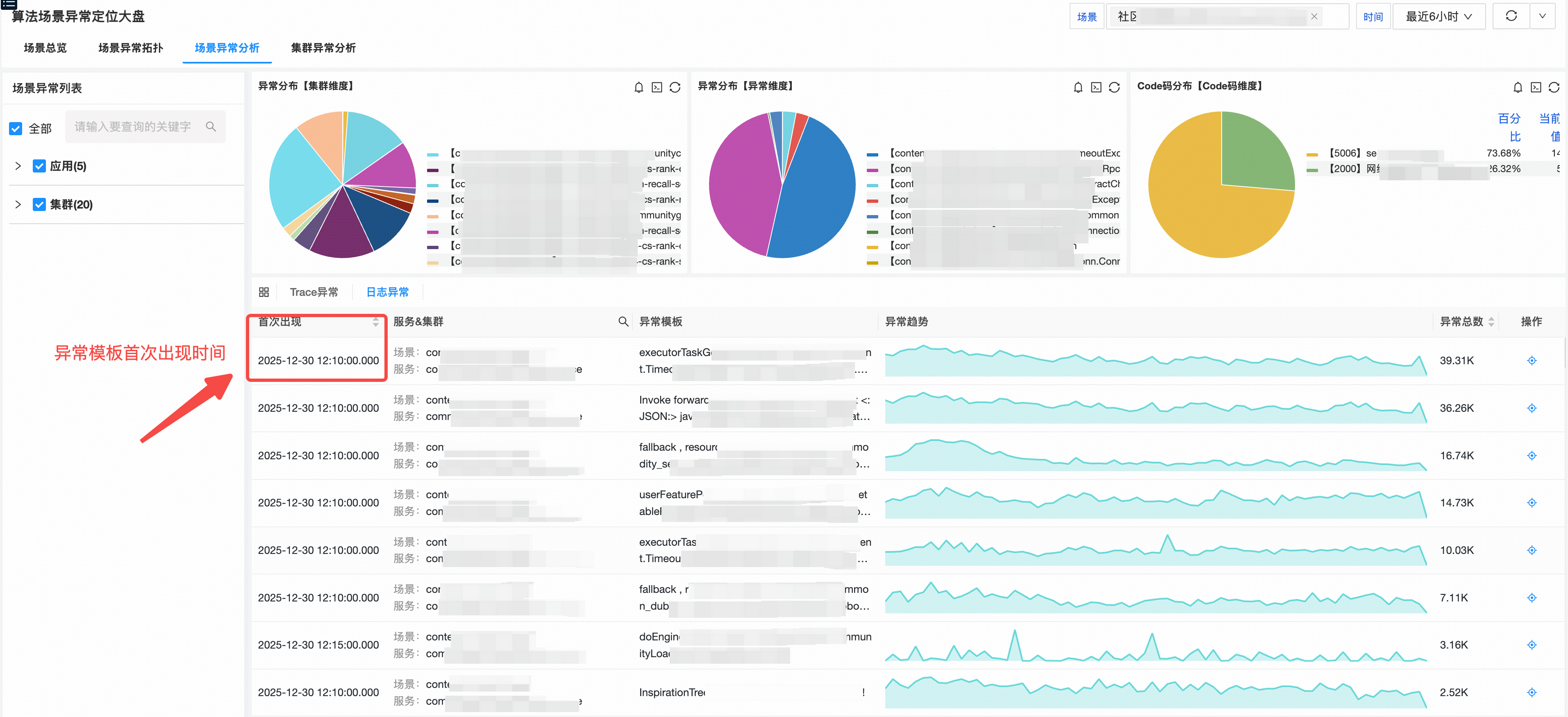Expand the 应用(5) tree node
The width and height of the screenshot is (1568, 717).
pyautogui.click(x=18, y=166)
